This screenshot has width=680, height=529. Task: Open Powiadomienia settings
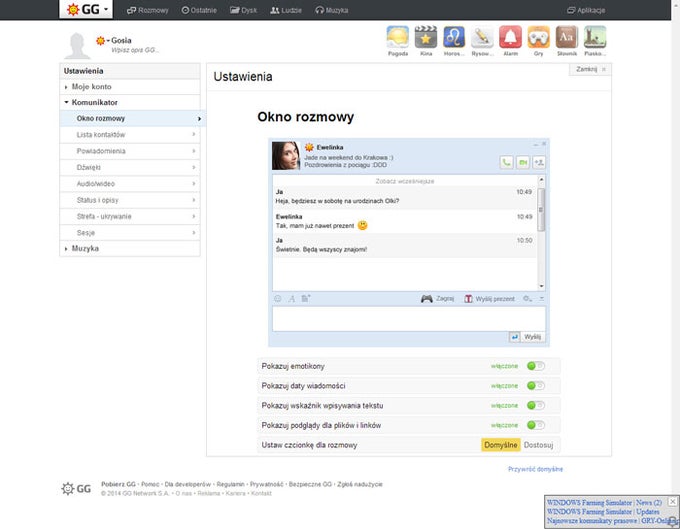130,151
